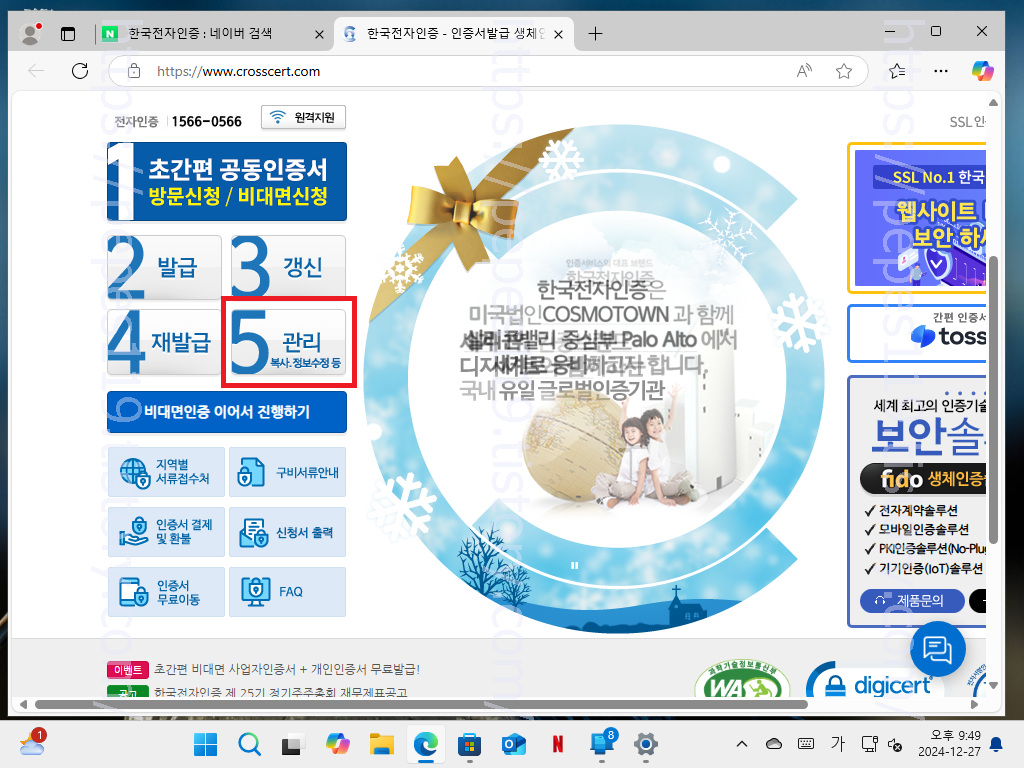Image resolution: width=1024 pixels, height=768 pixels.
Task: Open 인증서 무료이동 tile
Action: pos(166,592)
